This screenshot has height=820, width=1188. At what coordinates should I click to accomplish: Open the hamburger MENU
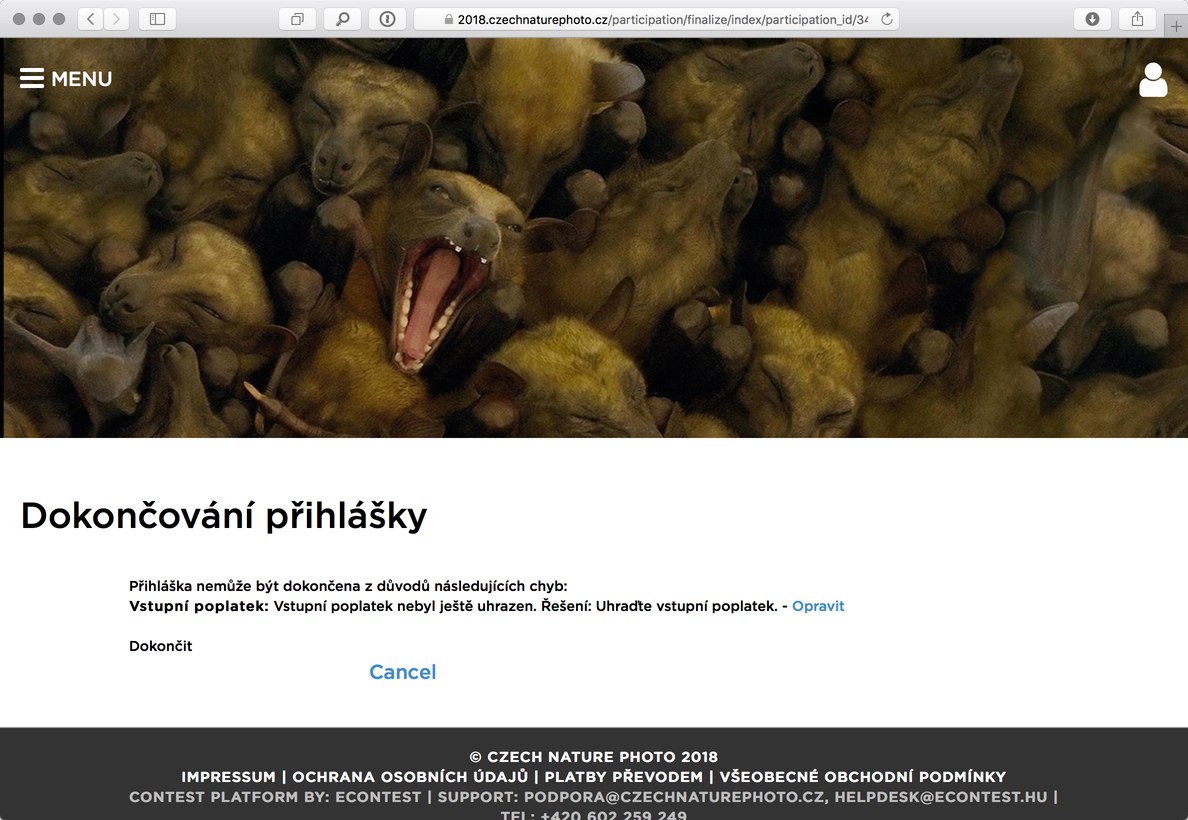pyautogui.click(x=66, y=79)
